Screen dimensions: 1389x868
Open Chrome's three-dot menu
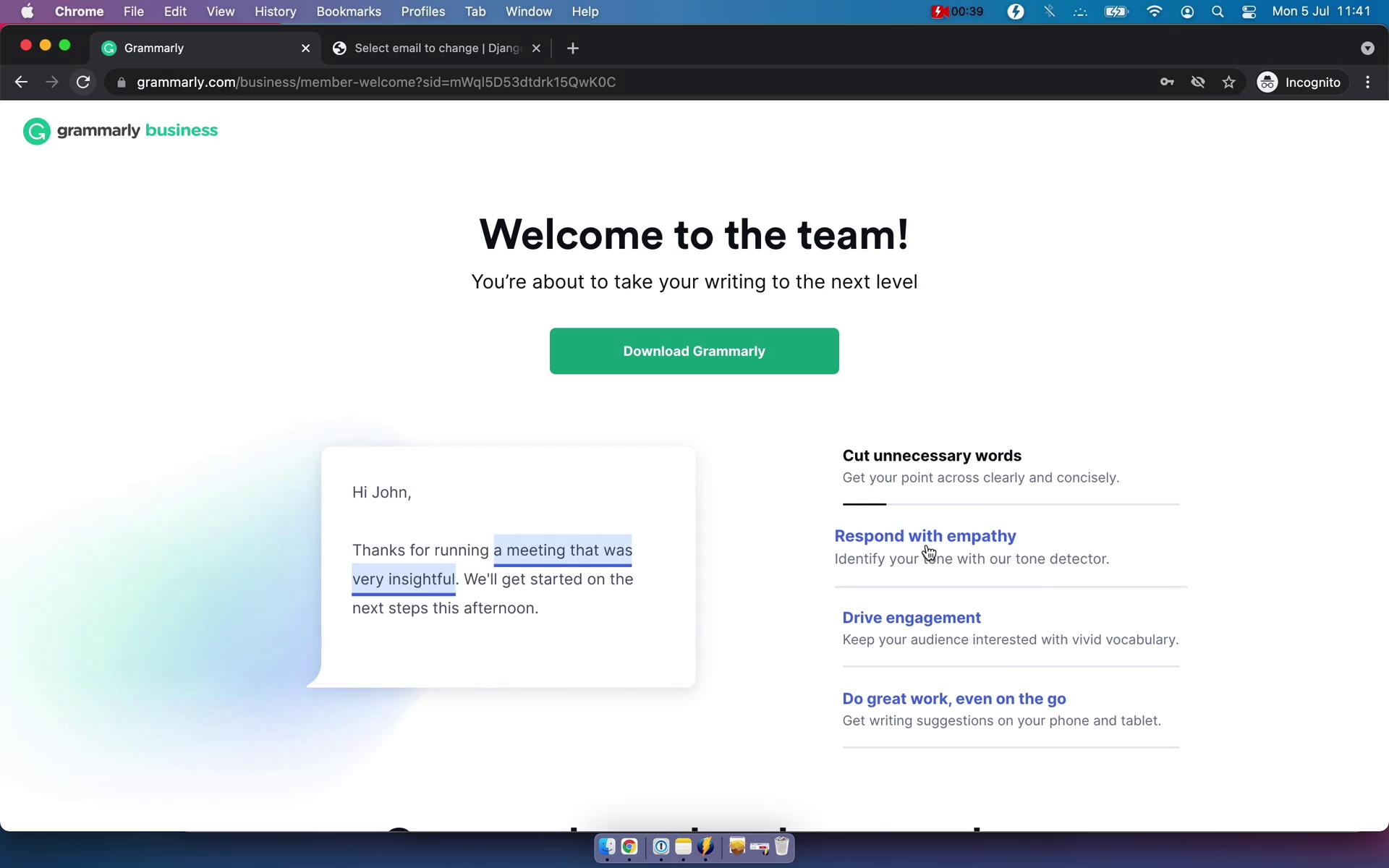point(1367,82)
